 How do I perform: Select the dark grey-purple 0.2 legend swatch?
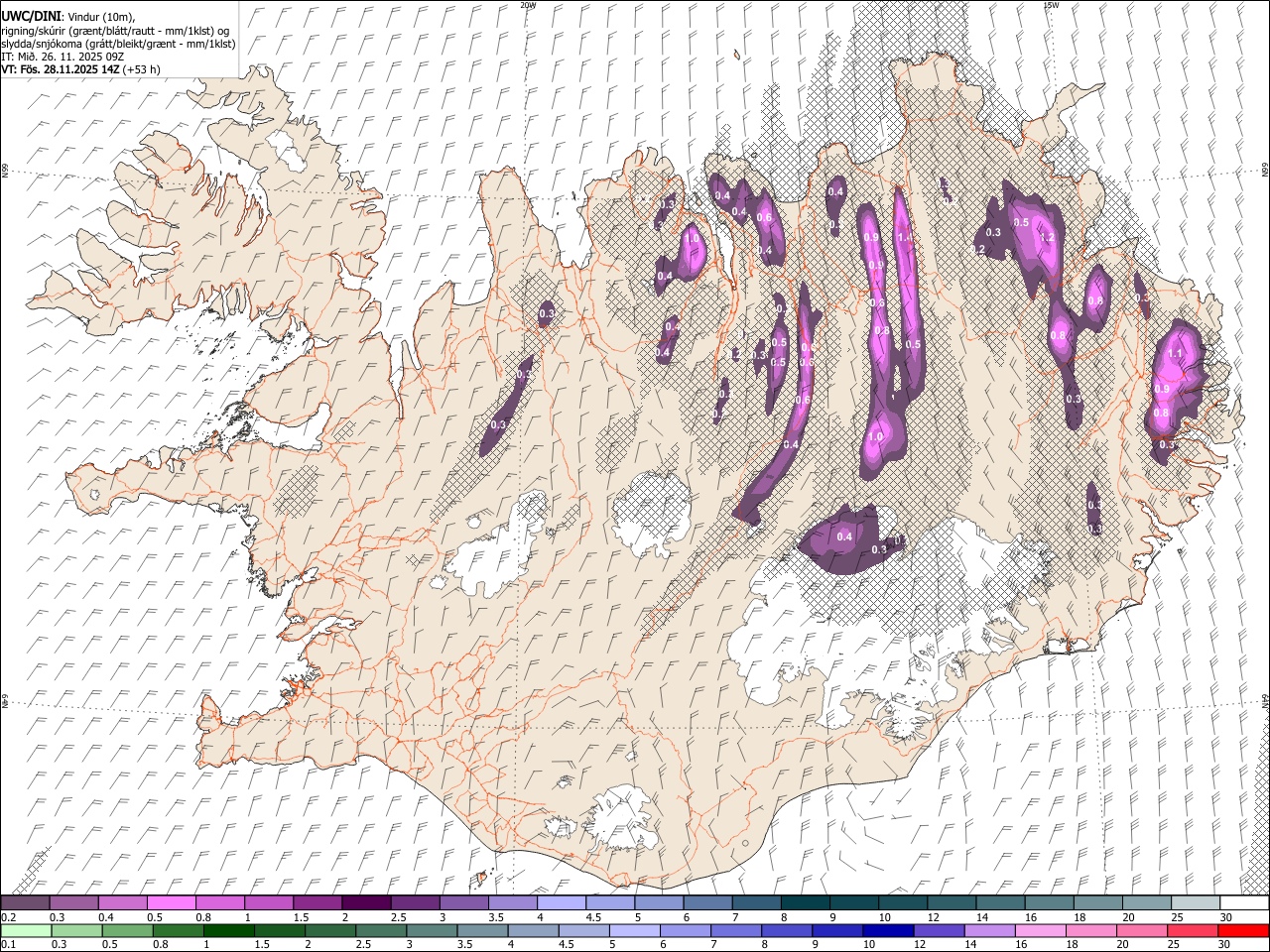coord(25,903)
